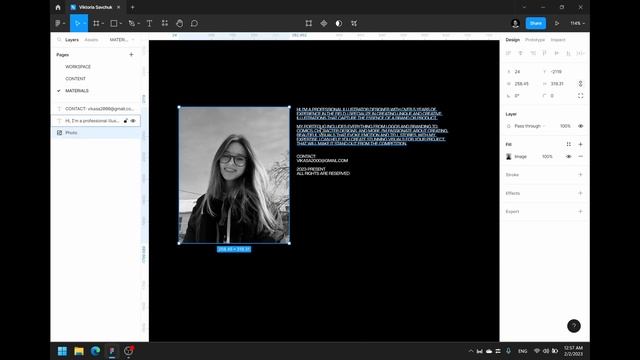Open the Resources tool
The width and height of the screenshot is (640, 360).
pos(164,23)
